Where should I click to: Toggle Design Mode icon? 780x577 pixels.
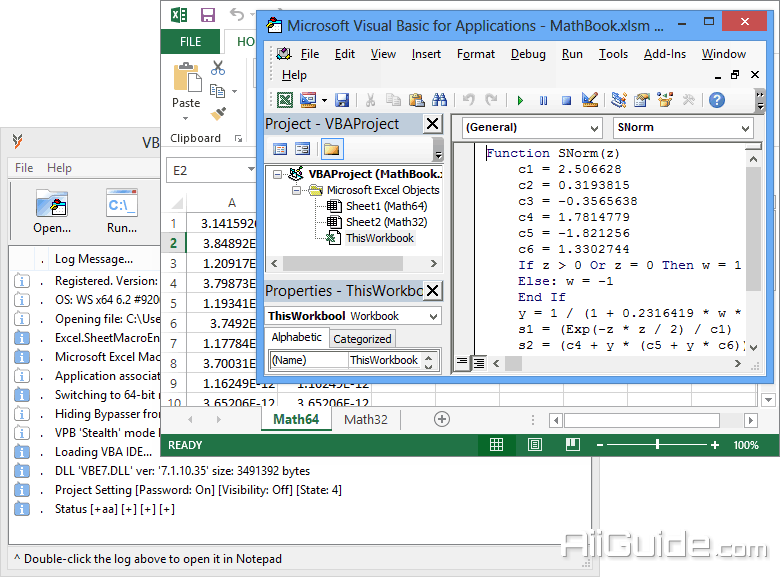click(x=589, y=100)
